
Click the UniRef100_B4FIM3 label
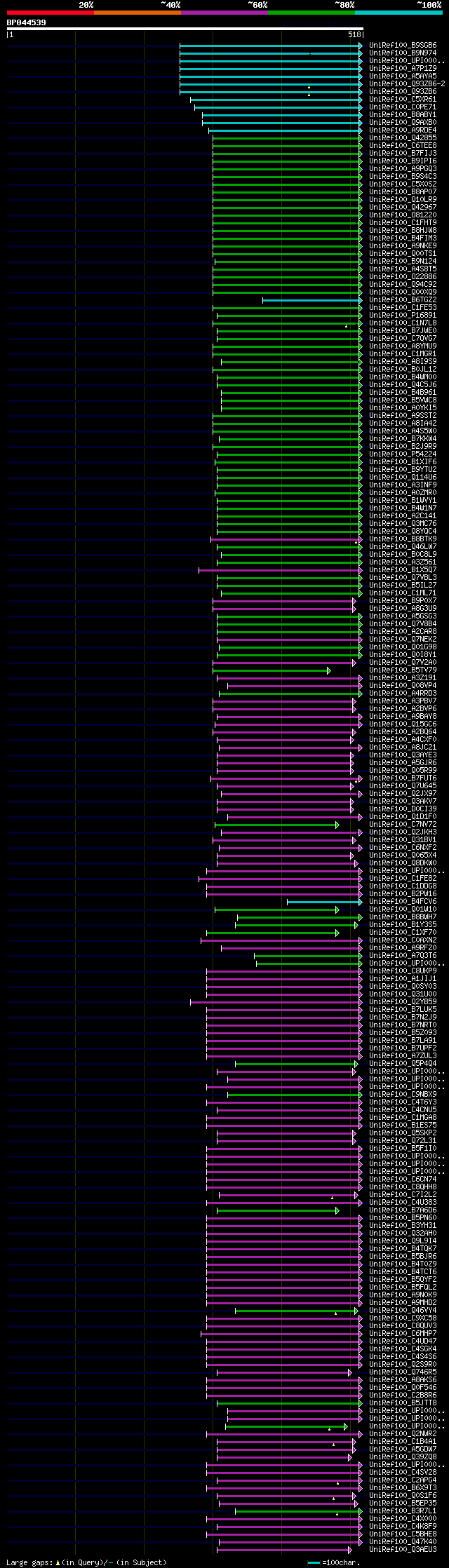coord(403,238)
